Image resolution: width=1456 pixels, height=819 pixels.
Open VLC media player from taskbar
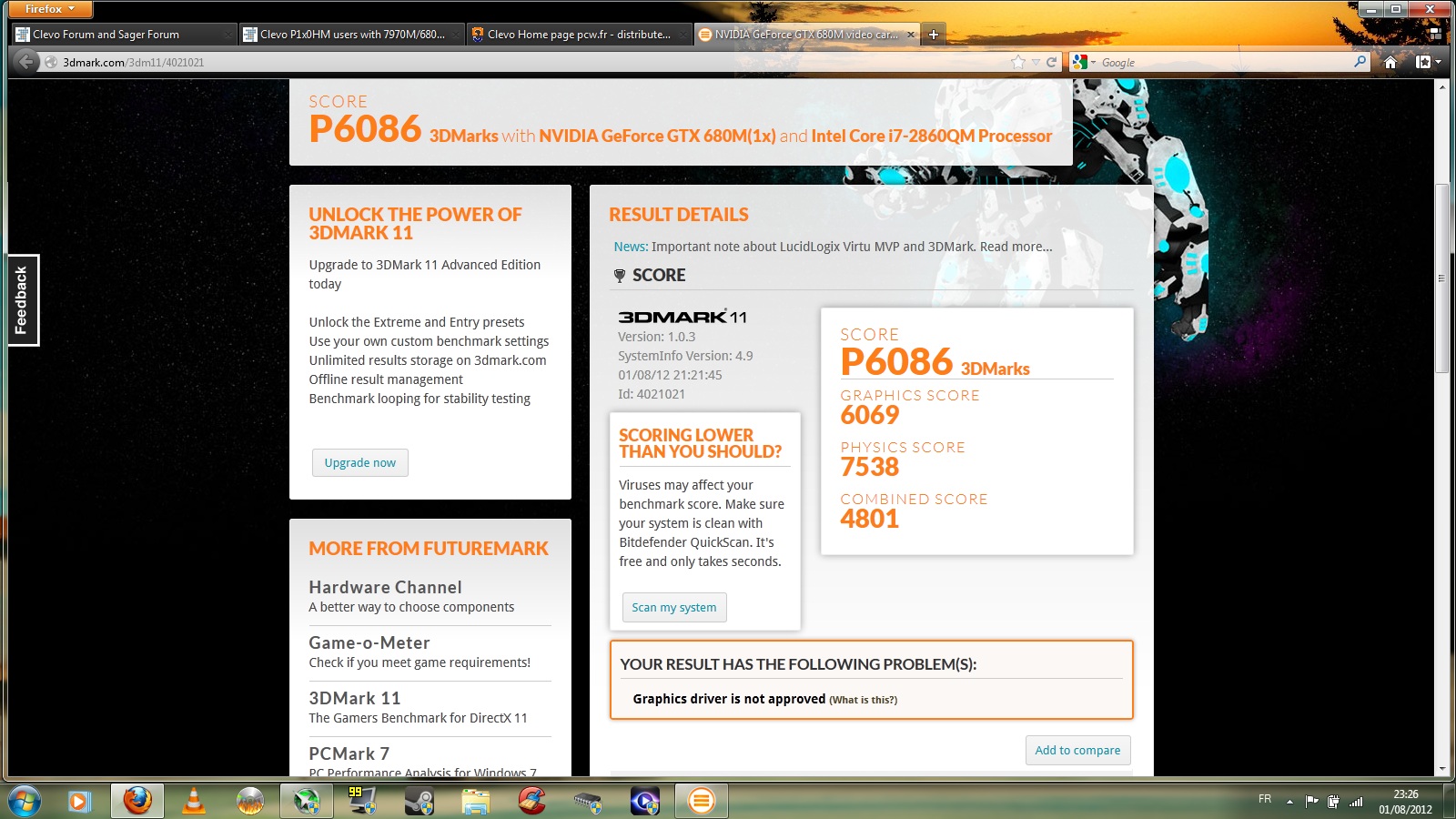coord(194,801)
